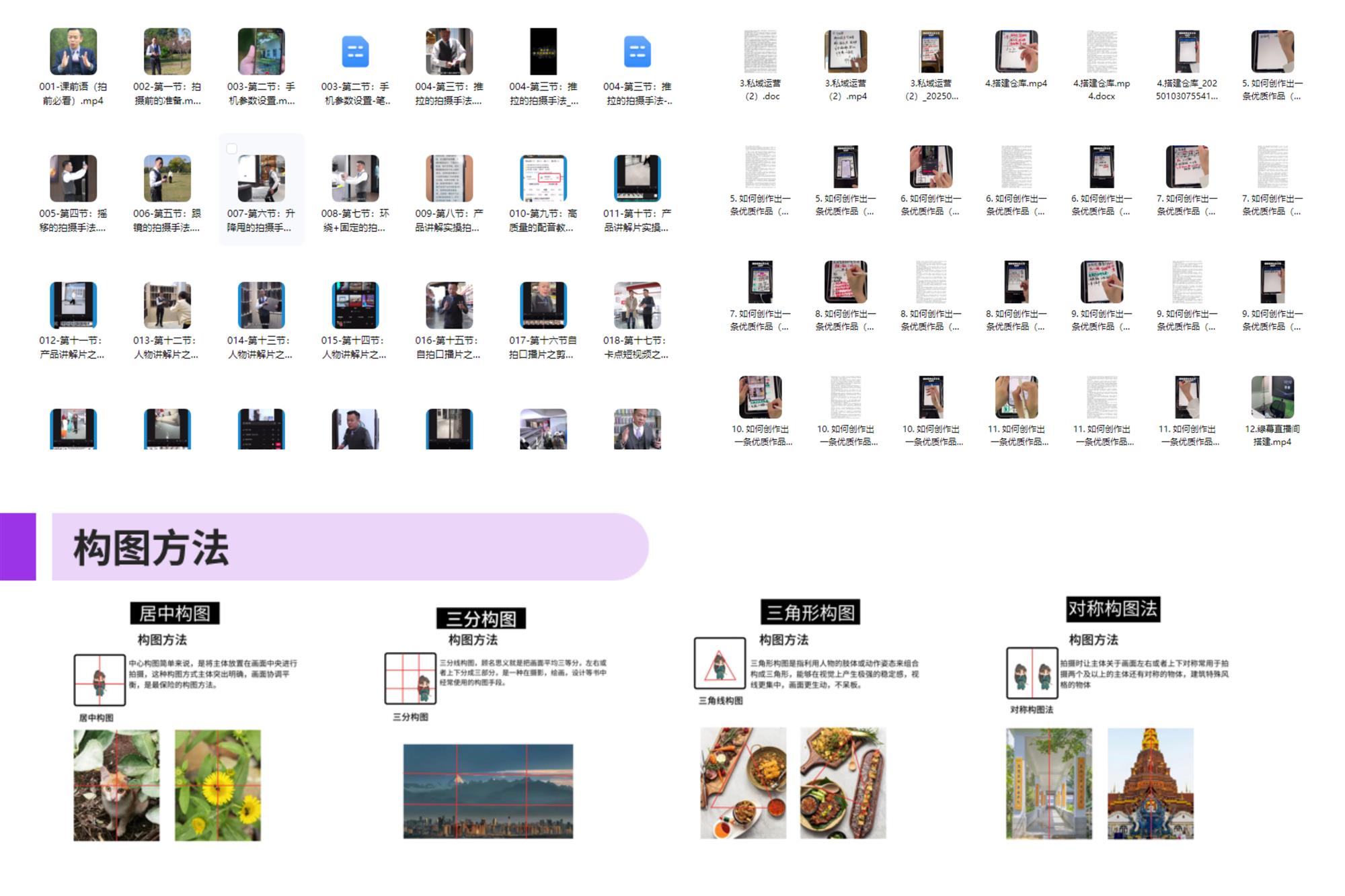This screenshot has width=1345, height=896.
Task: Open the blue document icon for 004-第三节
Action: [637, 52]
